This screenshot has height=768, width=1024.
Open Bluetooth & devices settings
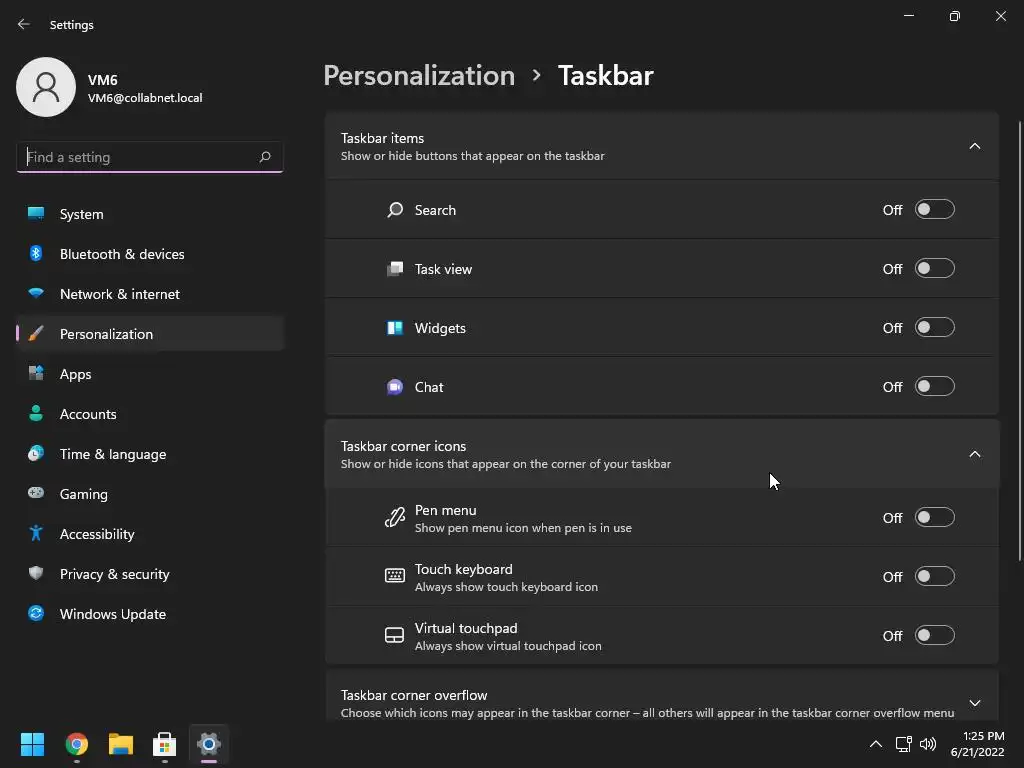pyautogui.click(x=122, y=254)
